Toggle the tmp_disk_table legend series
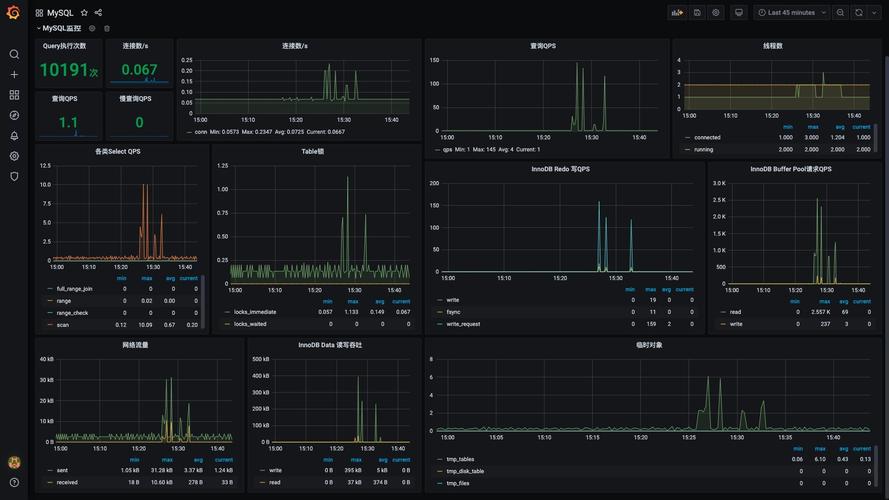The height and width of the screenshot is (500, 889). pos(465,471)
